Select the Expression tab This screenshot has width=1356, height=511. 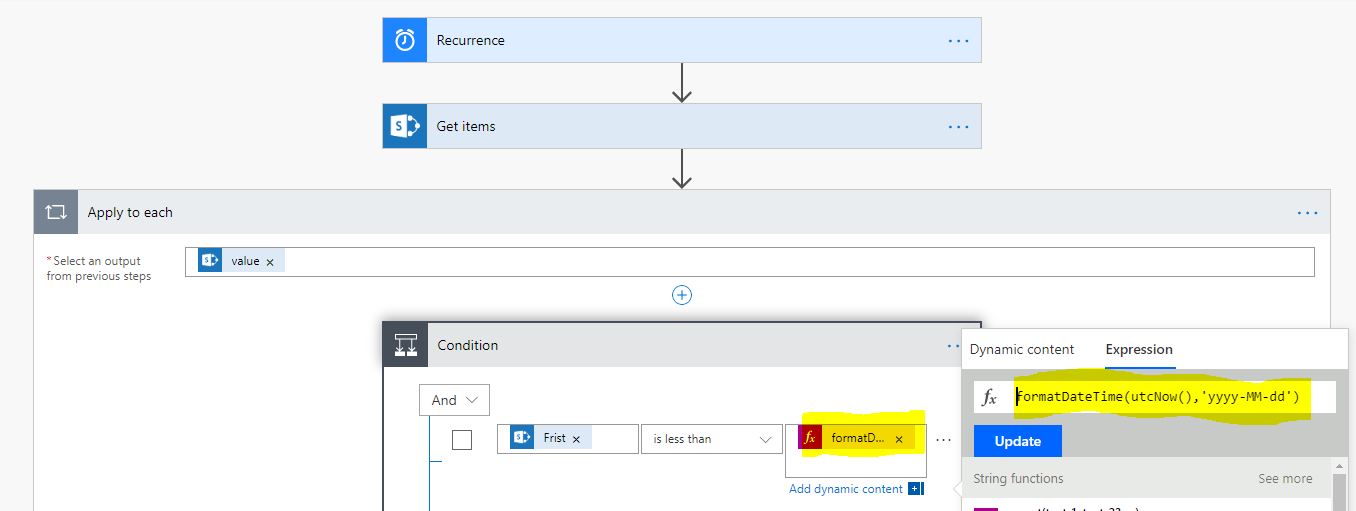click(1139, 350)
